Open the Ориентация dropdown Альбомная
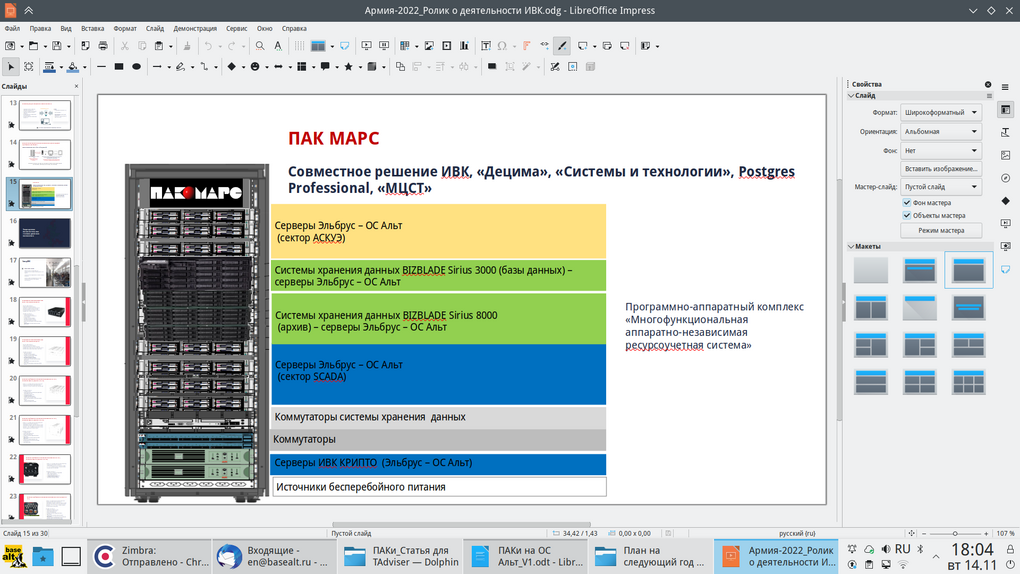Image resolution: width=1020 pixels, height=574 pixels. pos(941,131)
